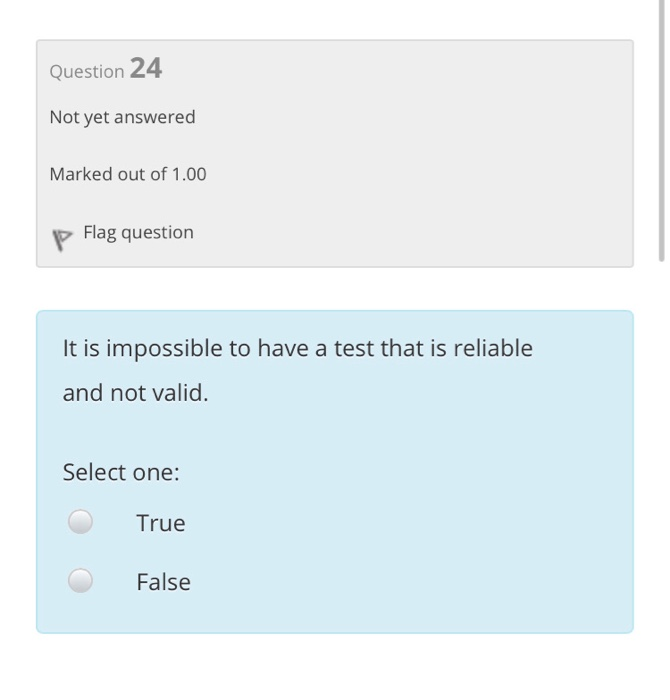
Task: Click the statement line ending with reliable
Action: click(298, 348)
